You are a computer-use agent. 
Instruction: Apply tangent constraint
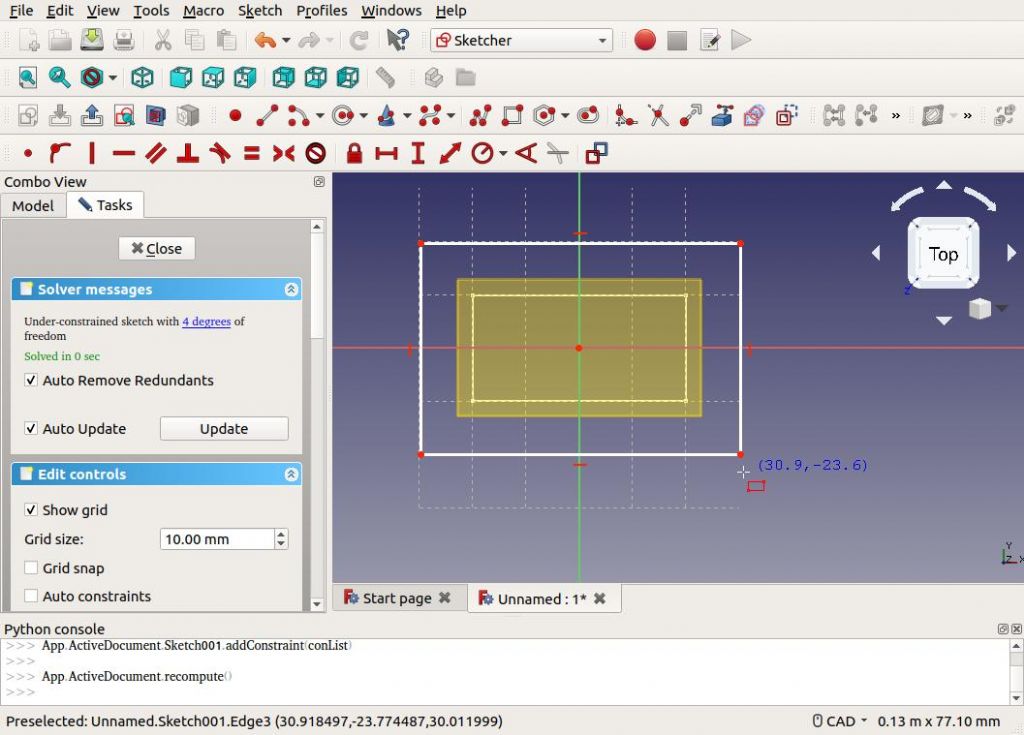click(x=220, y=154)
